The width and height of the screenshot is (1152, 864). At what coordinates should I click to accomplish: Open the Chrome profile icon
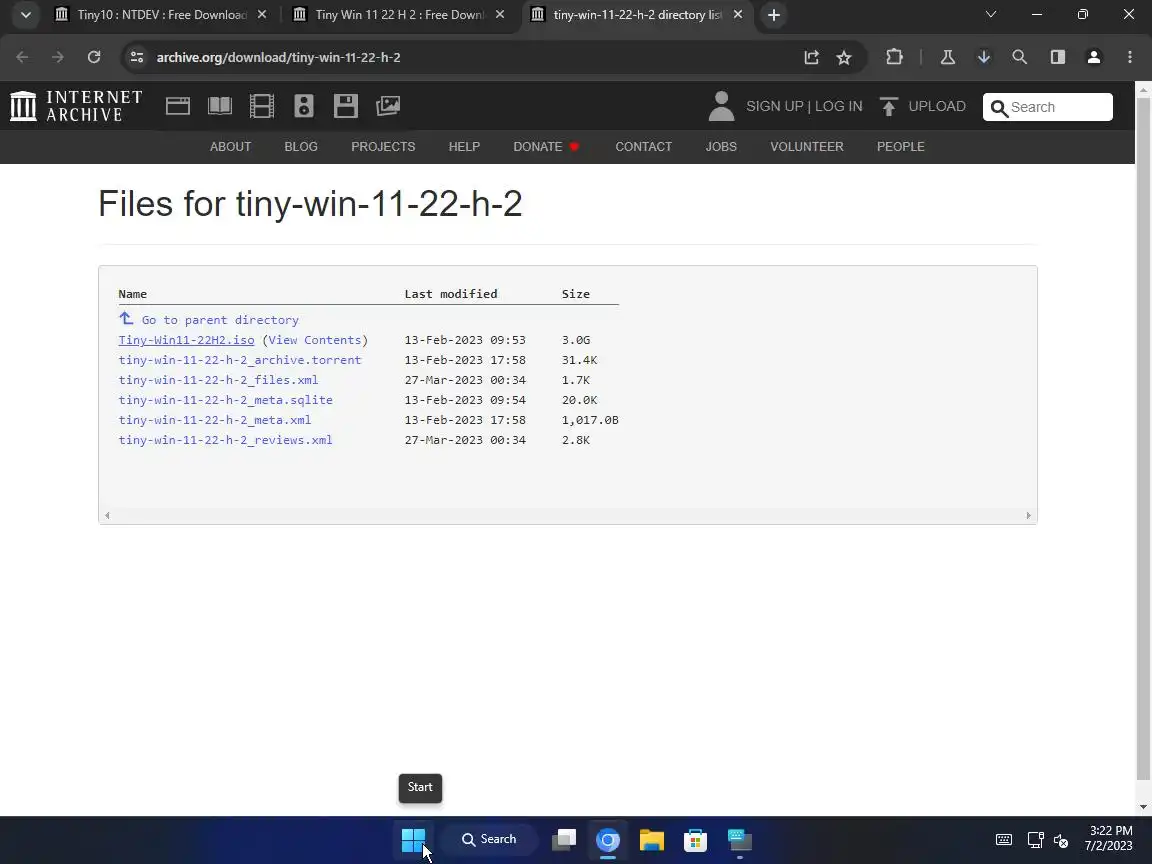[x=1094, y=57]
